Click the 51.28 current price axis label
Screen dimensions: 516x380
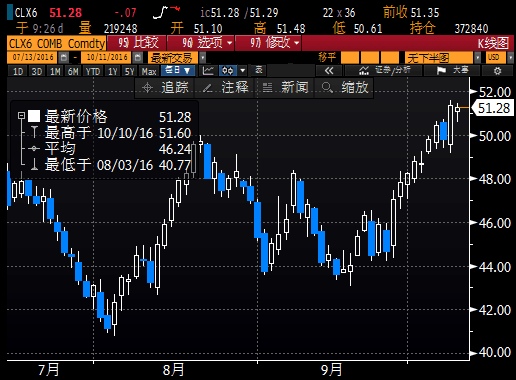coord(494,108)
